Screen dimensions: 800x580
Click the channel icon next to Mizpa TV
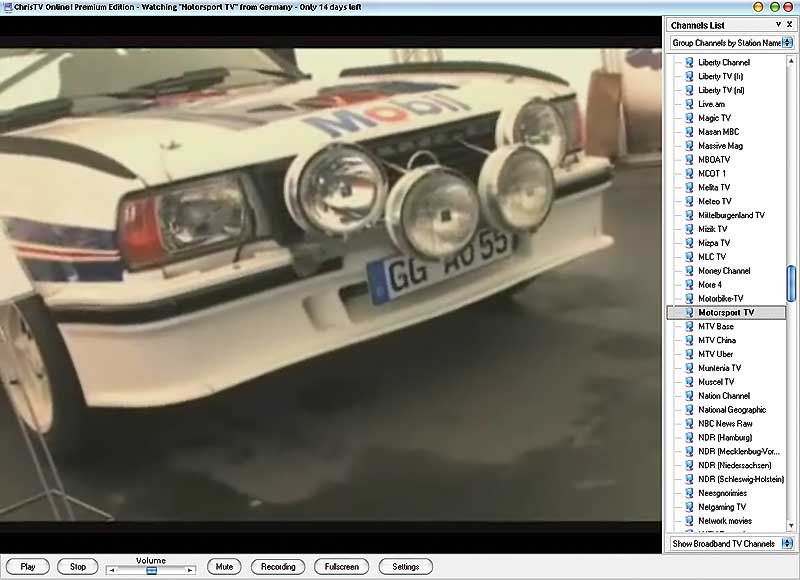(689, 243)
